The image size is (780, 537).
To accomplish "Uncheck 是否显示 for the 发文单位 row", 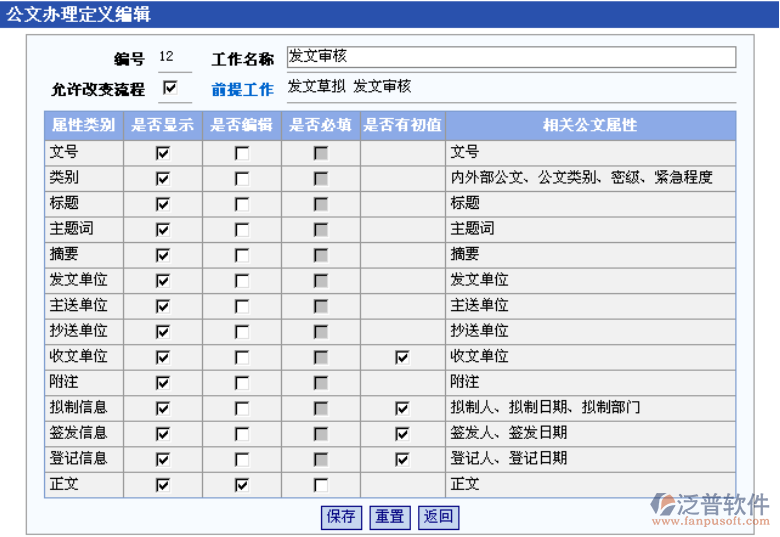I will point(163,281).
